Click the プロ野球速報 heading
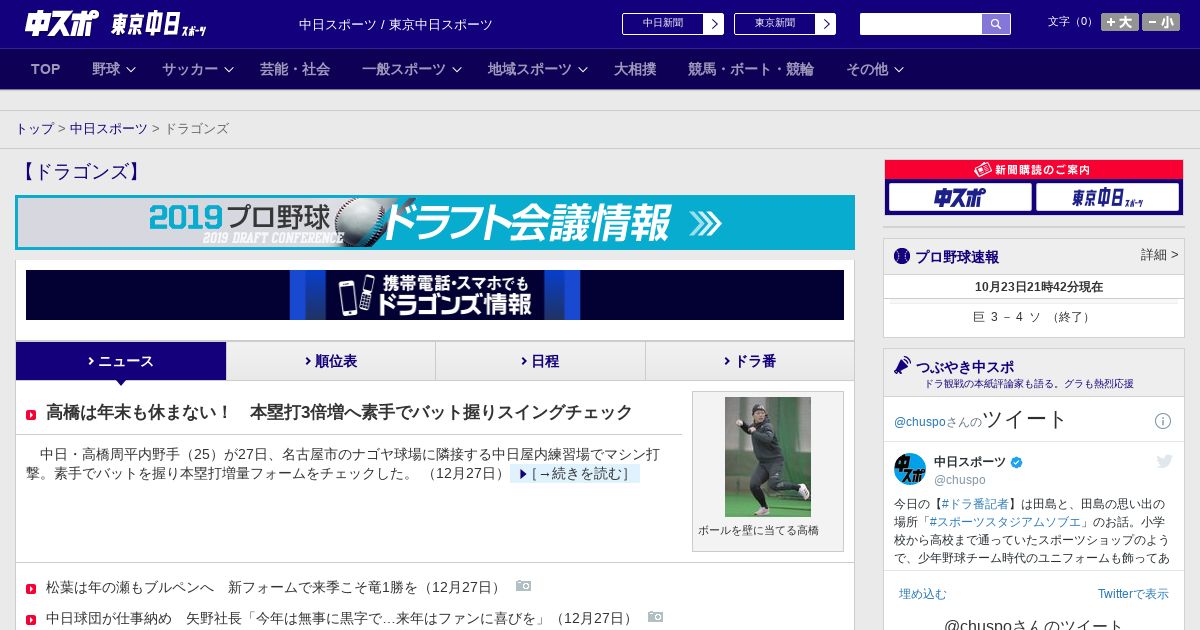Viewport: 1200px width, 630px height. click(x=957, y=257)
